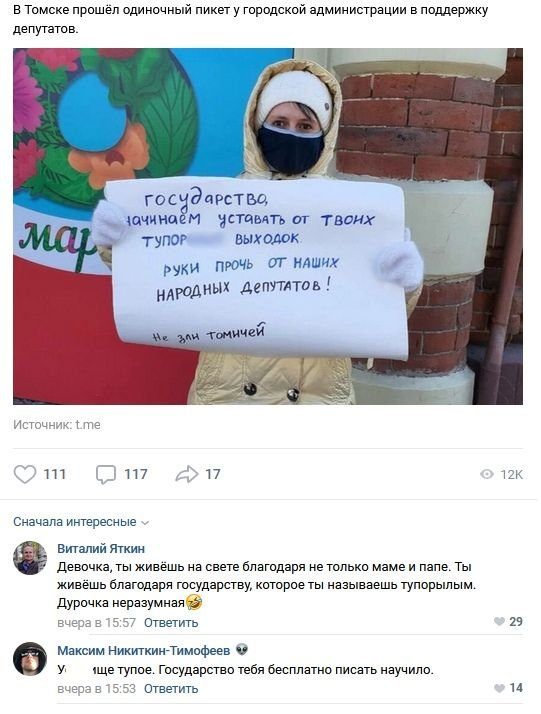Click the views eye icon
The image size is (541, 714).
pos(487,474)
